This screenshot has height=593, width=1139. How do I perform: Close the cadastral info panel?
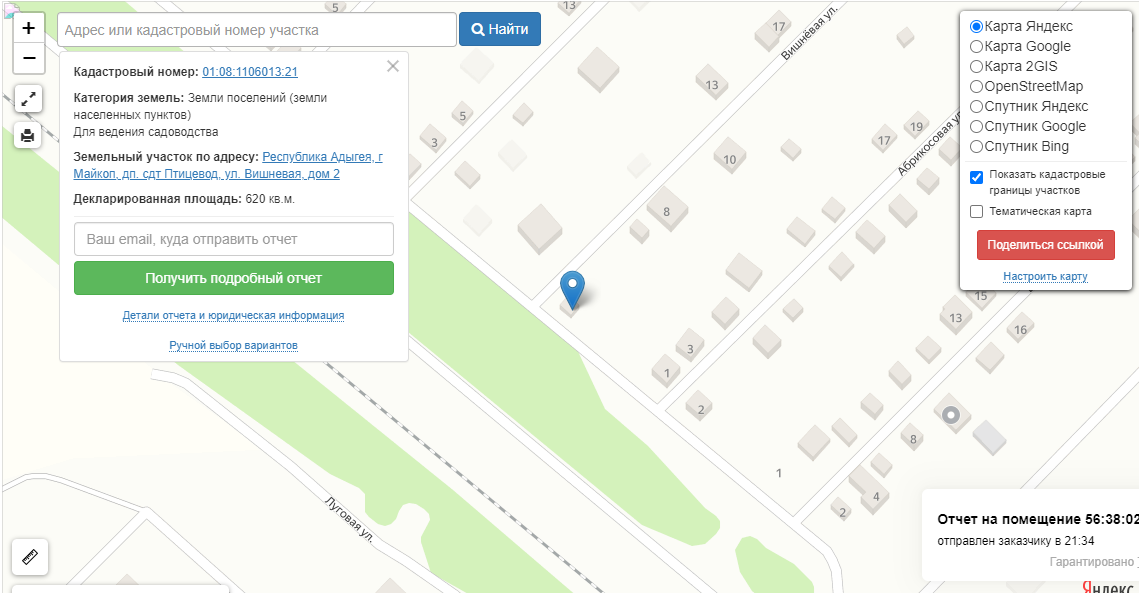click(x=393, y=66)
